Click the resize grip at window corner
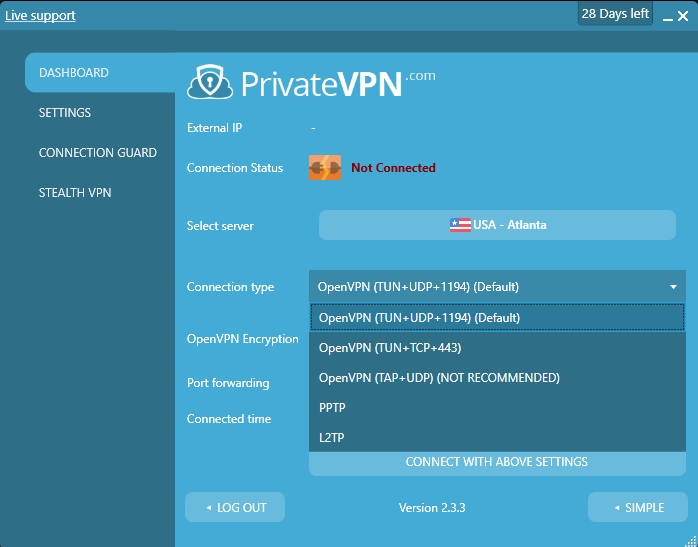 [691, 541]
